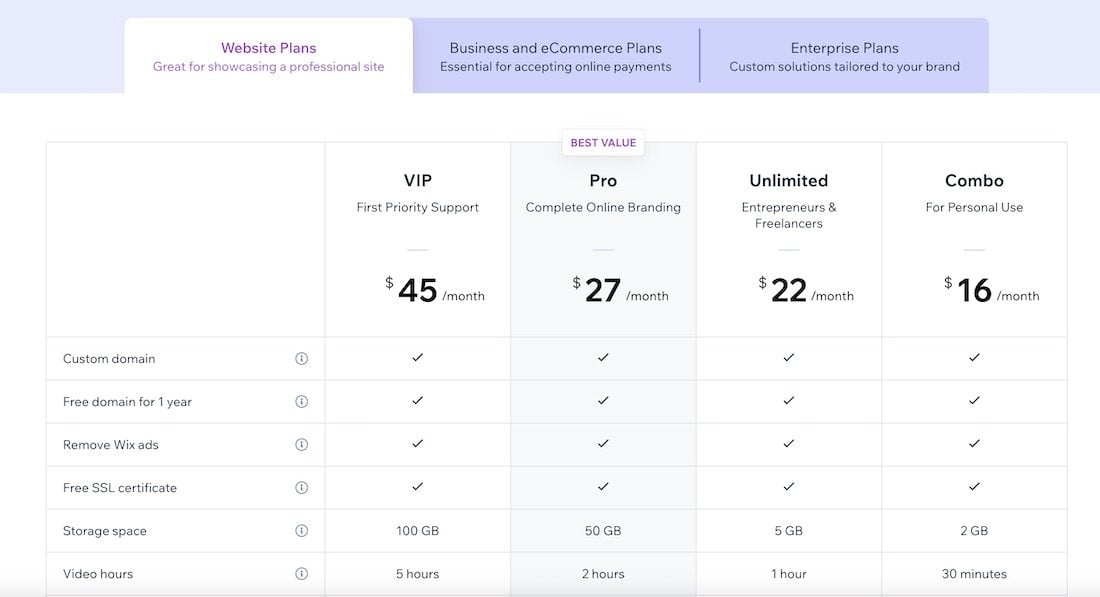Click the Storage space info icon

tap(299, 530)
